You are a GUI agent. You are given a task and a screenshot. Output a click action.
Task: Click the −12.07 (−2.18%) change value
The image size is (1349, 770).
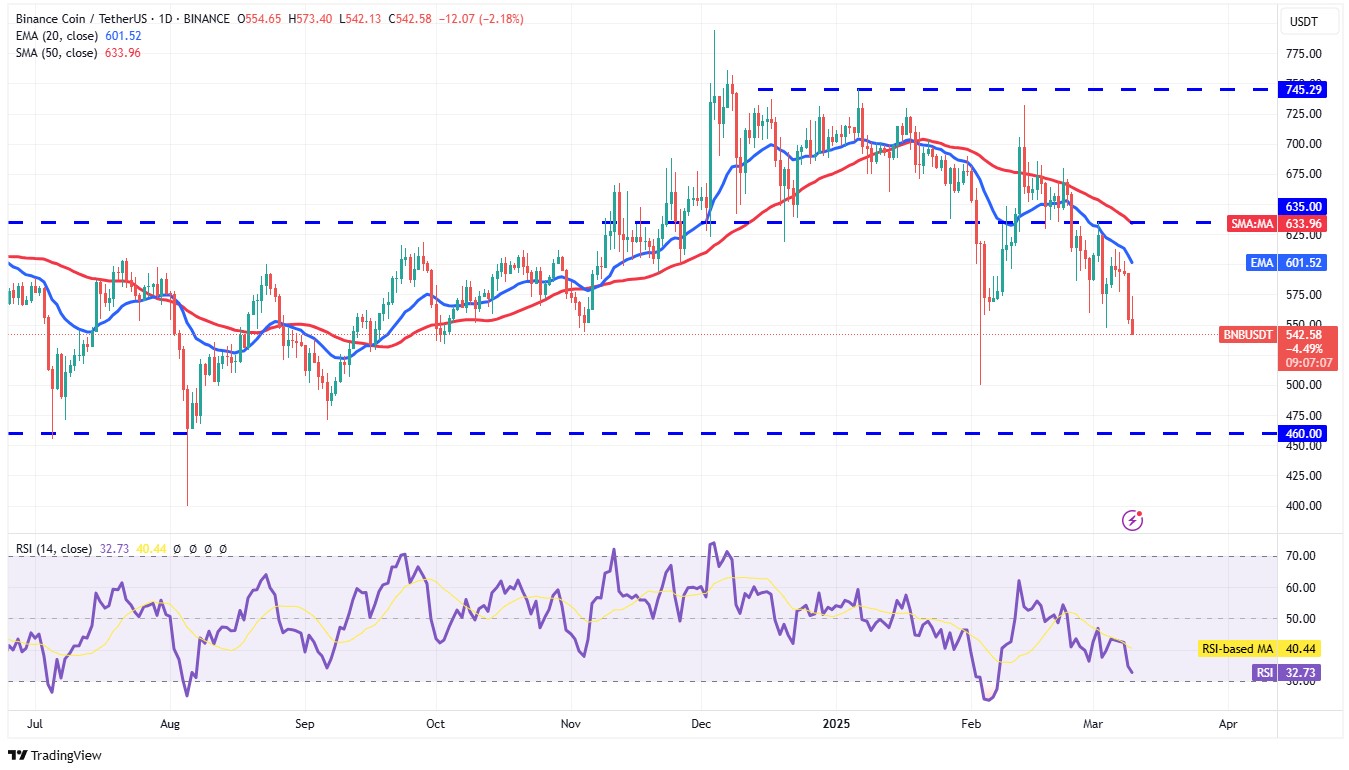tap(480, 19)
